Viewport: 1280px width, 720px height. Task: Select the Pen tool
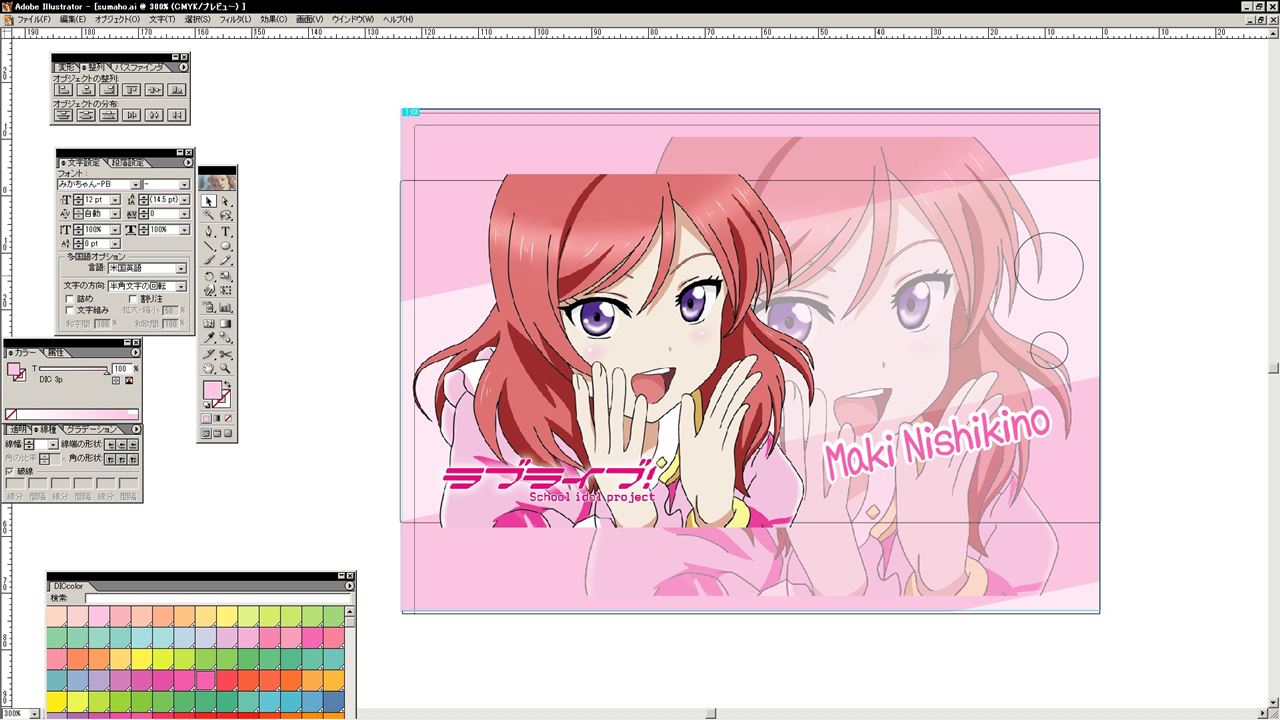209,231
